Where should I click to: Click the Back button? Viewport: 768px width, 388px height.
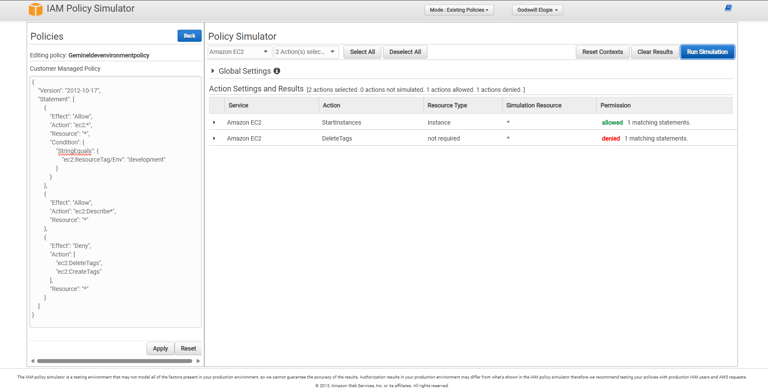click(190, 36)
